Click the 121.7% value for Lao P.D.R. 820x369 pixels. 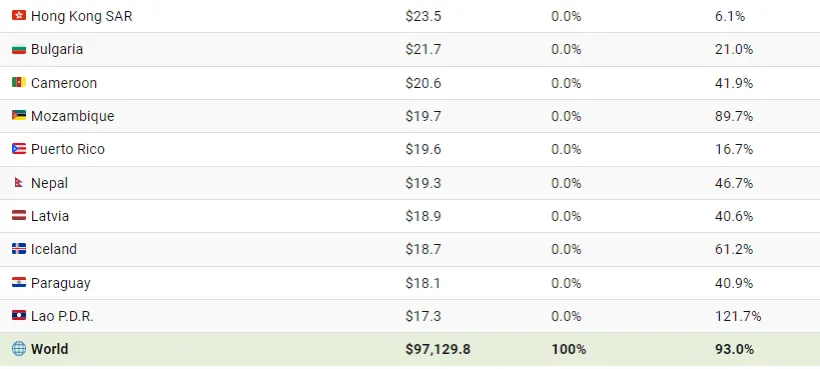pos(738,316)
